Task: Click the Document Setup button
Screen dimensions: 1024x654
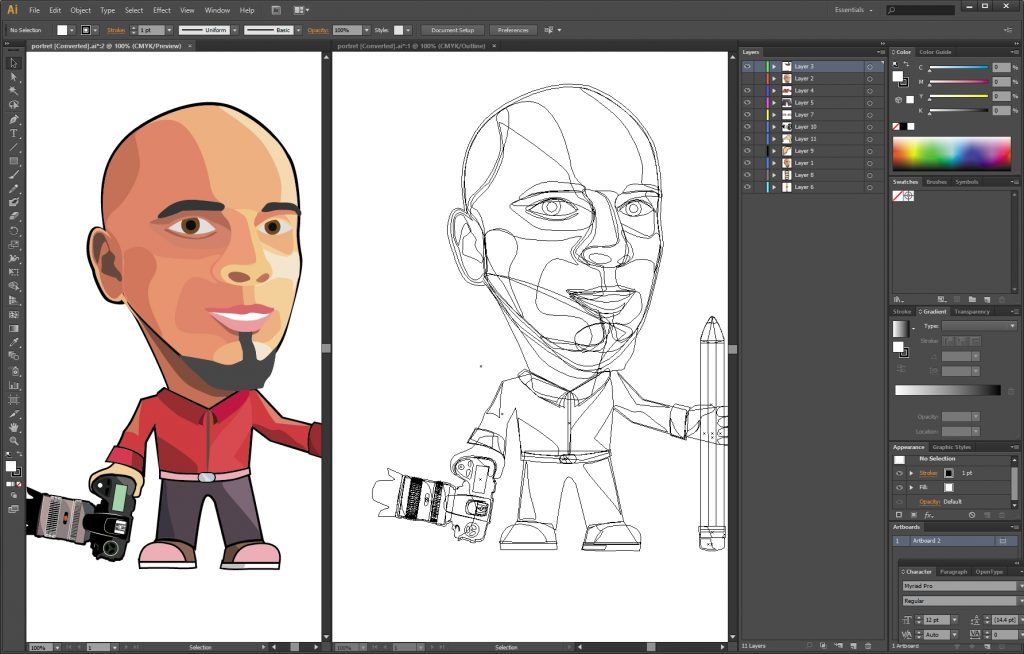Action: click(452, 30)
